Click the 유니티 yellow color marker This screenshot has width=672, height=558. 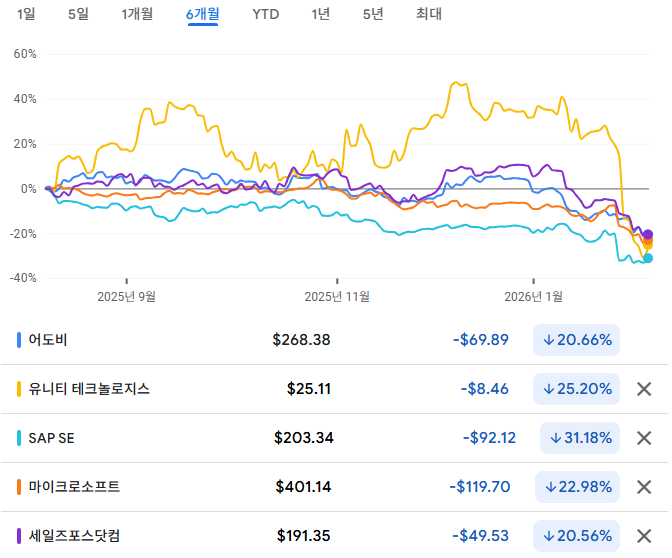pos(19,389)
